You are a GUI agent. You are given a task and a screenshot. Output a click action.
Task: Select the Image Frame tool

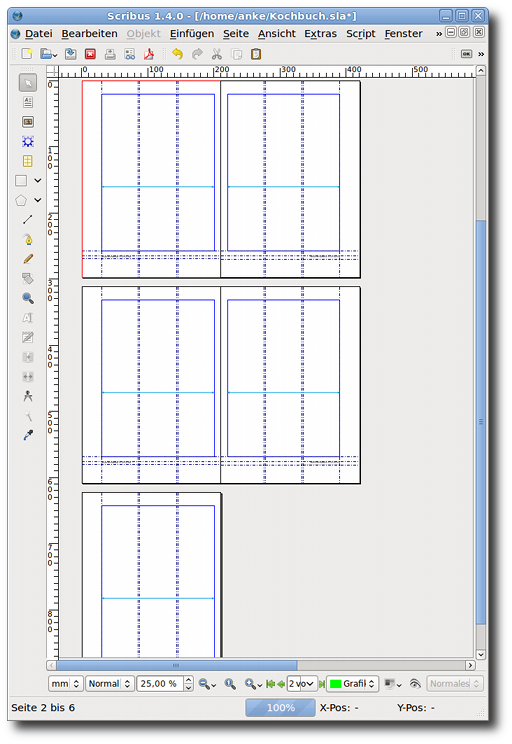[28, 122]
